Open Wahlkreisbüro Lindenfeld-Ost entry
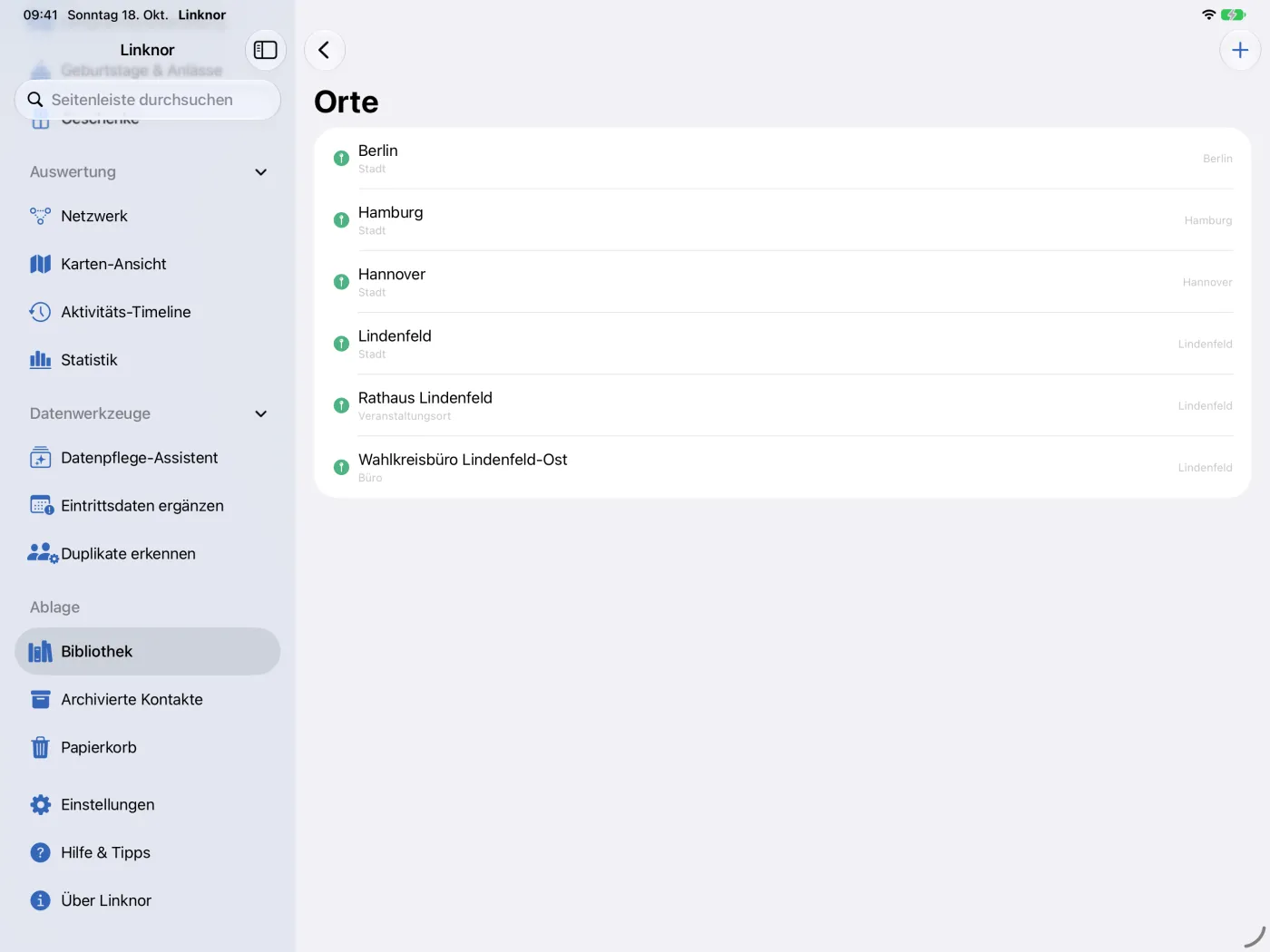The width and height of the screenshot is (1270, 952). click(783, 467)
